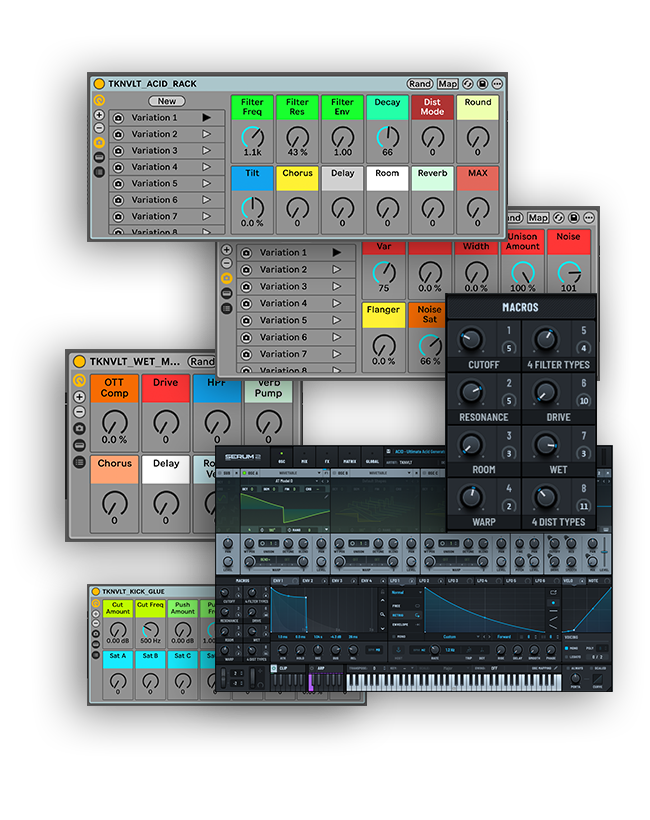Toggle the ARP power button in Serum
This screenshot has height=820, width=650.
(312, 668)
